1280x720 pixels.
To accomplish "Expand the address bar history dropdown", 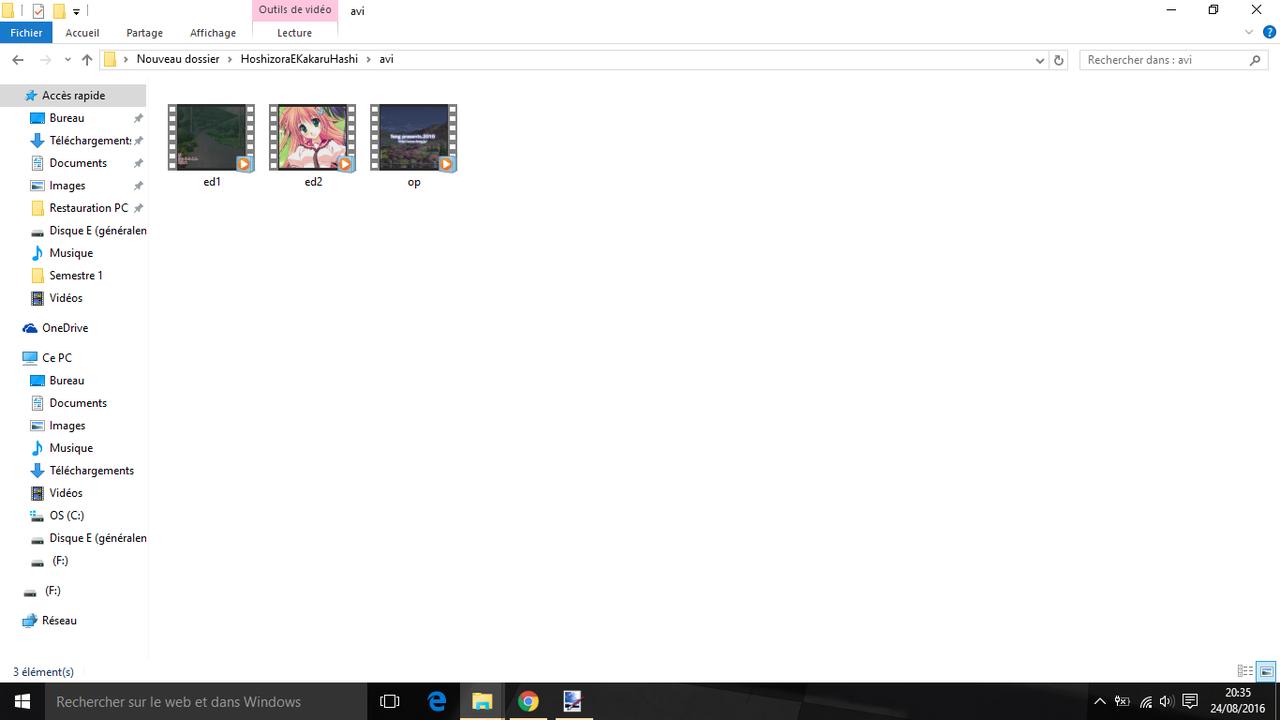I will click(x=1040, y=60).
